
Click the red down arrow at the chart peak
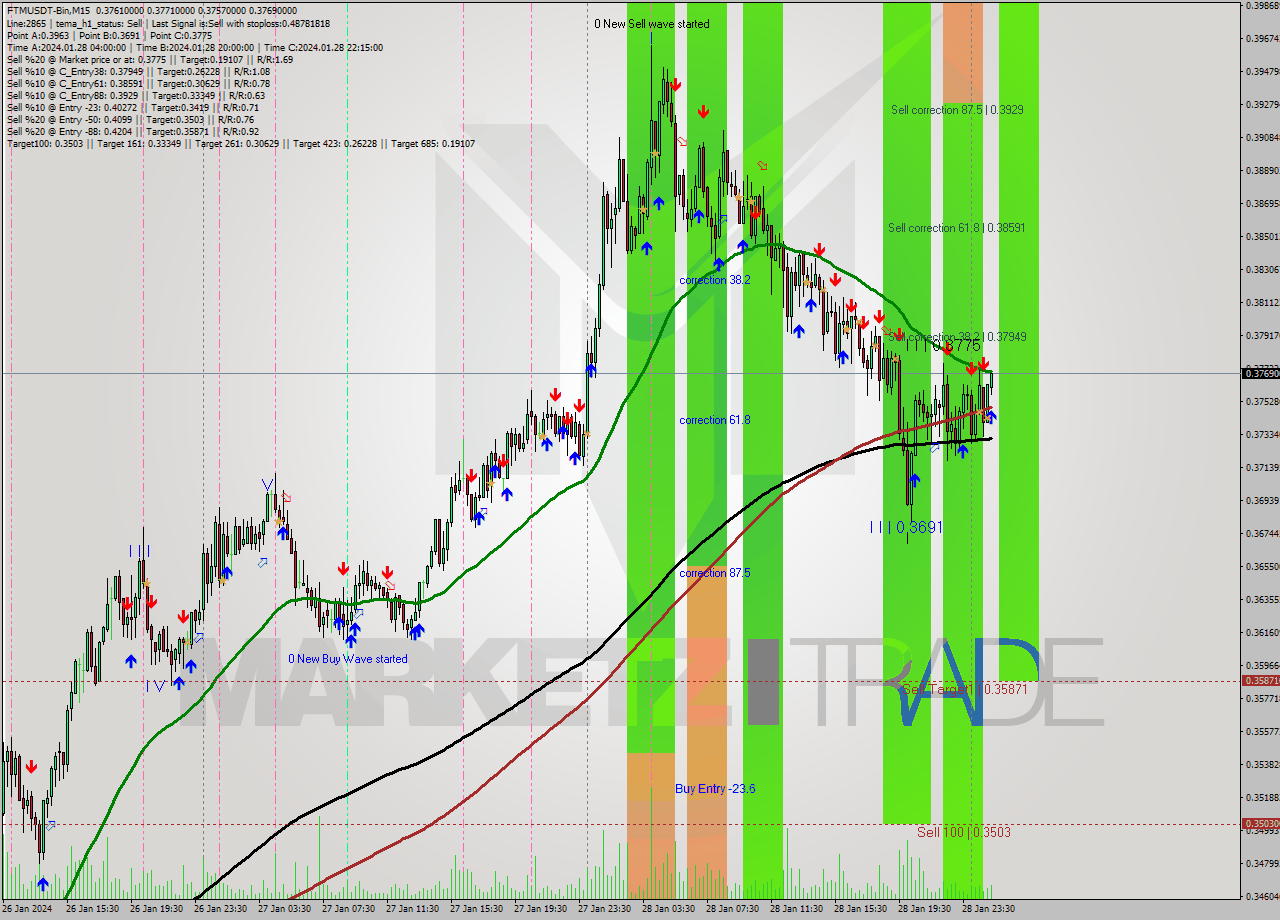pos(676,86)
